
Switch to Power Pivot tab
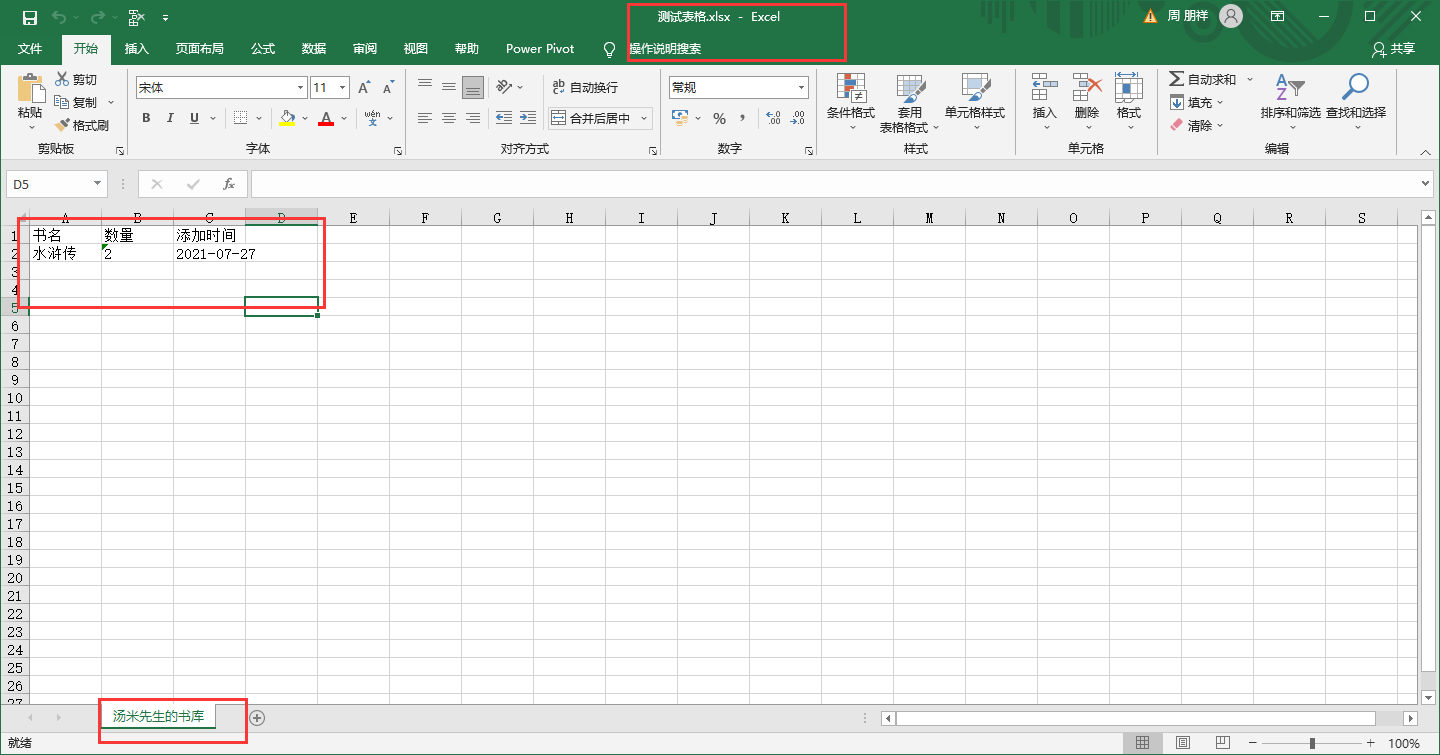coord(540,49)
